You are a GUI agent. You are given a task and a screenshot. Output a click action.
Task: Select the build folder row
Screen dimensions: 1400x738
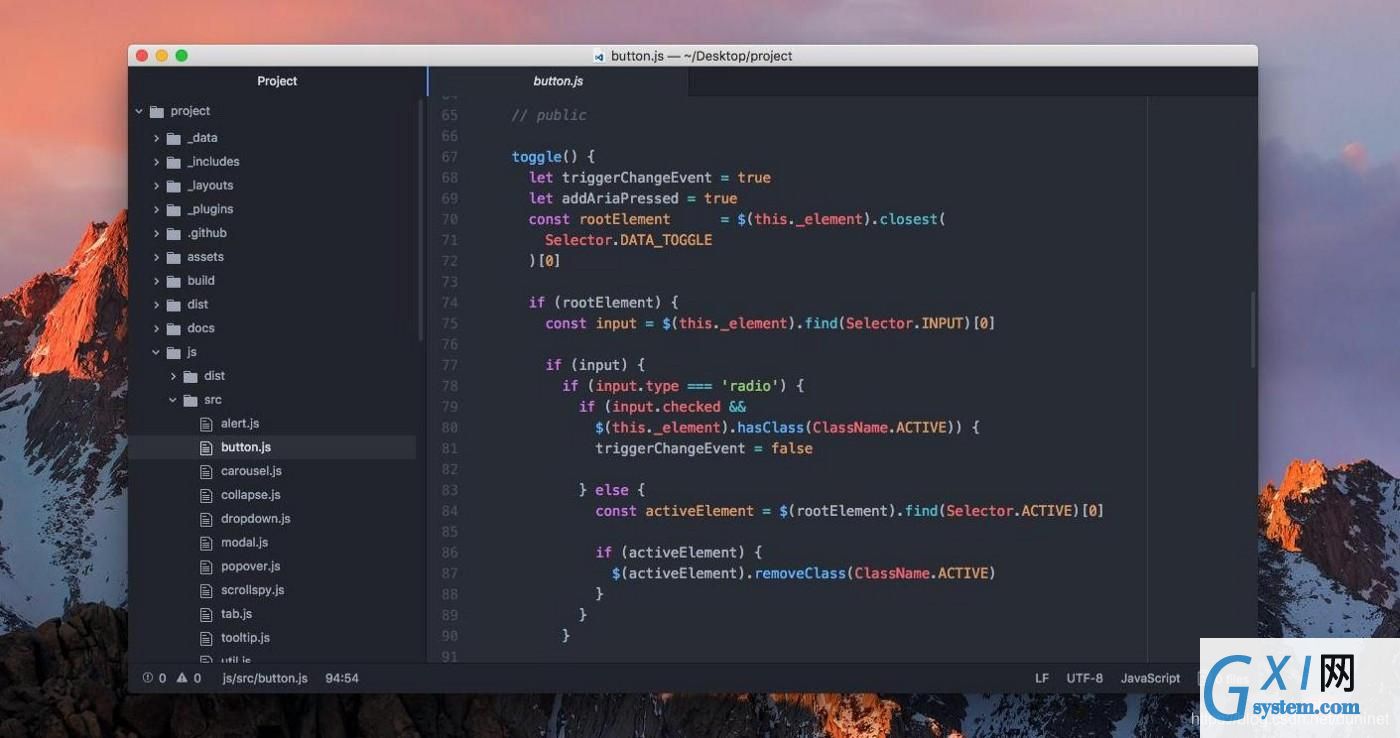pos(272,281)
